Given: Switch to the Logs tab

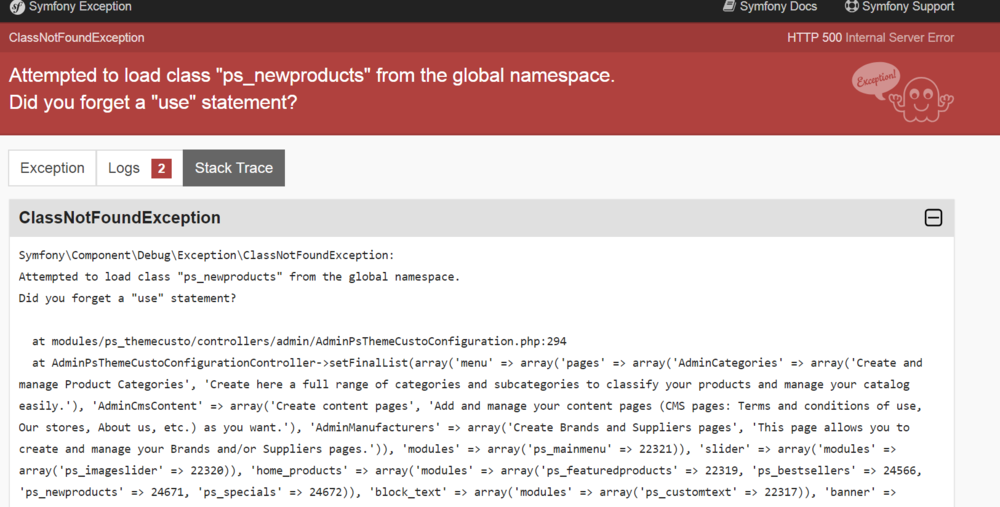Looking at the screenshot, I should click(x=139, y=168).
